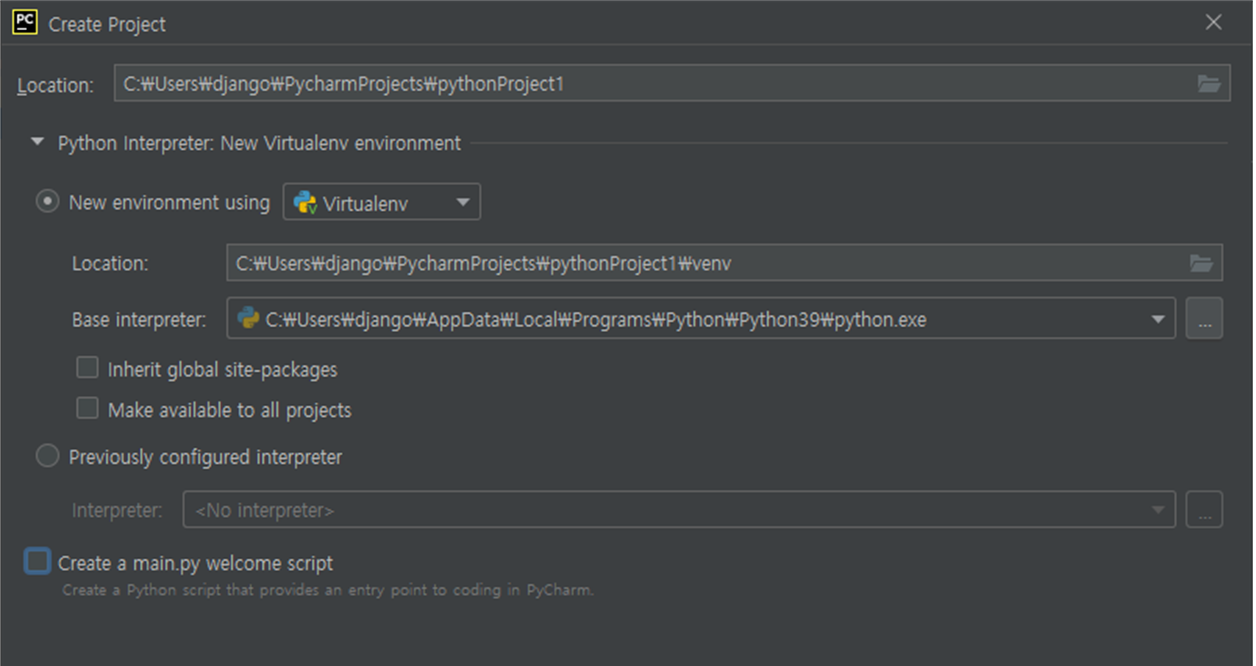Click the PyCharm logo in title bar

(25, 22)
